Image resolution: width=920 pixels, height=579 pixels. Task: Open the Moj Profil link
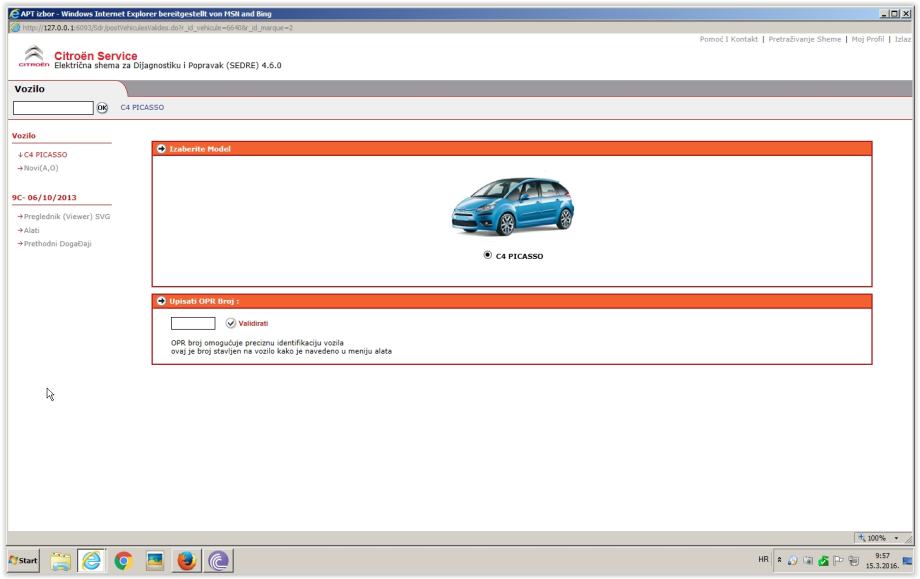click(x=867, y=39)
